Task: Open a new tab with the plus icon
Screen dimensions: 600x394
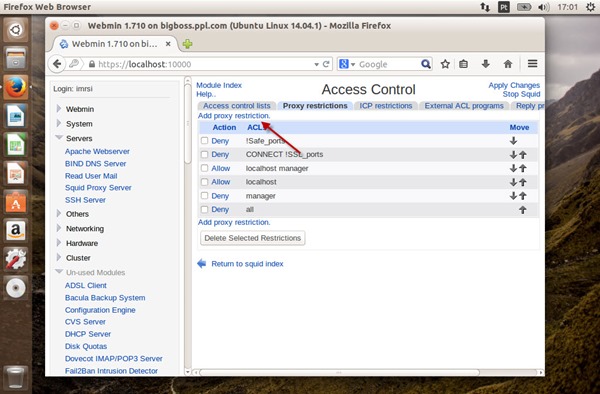Action: click(188, 44)
